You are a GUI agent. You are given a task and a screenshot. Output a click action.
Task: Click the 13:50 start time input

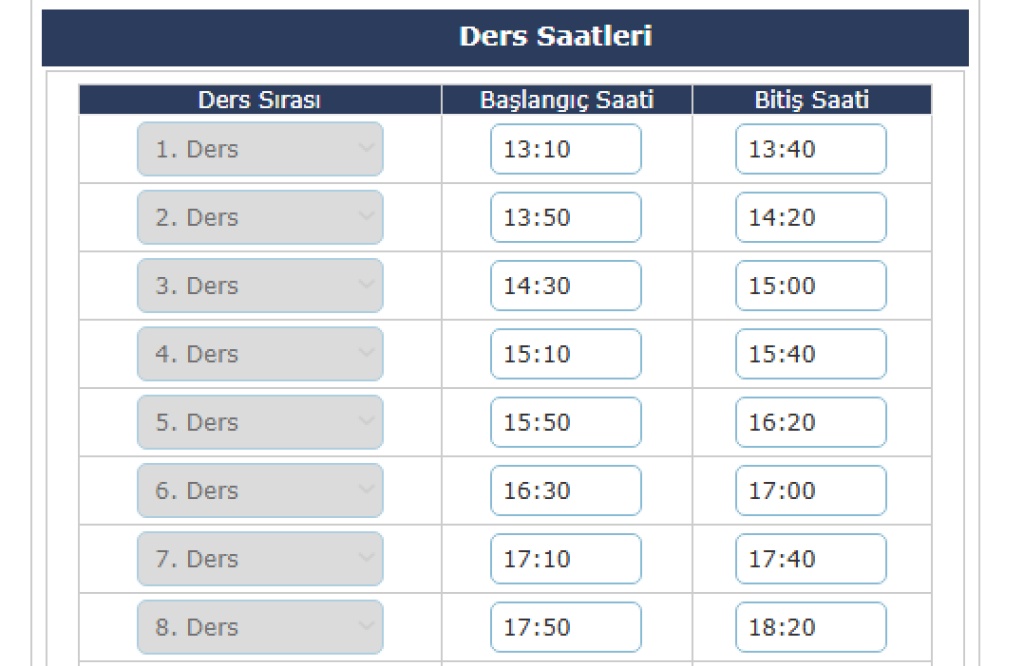coord(565,217)
